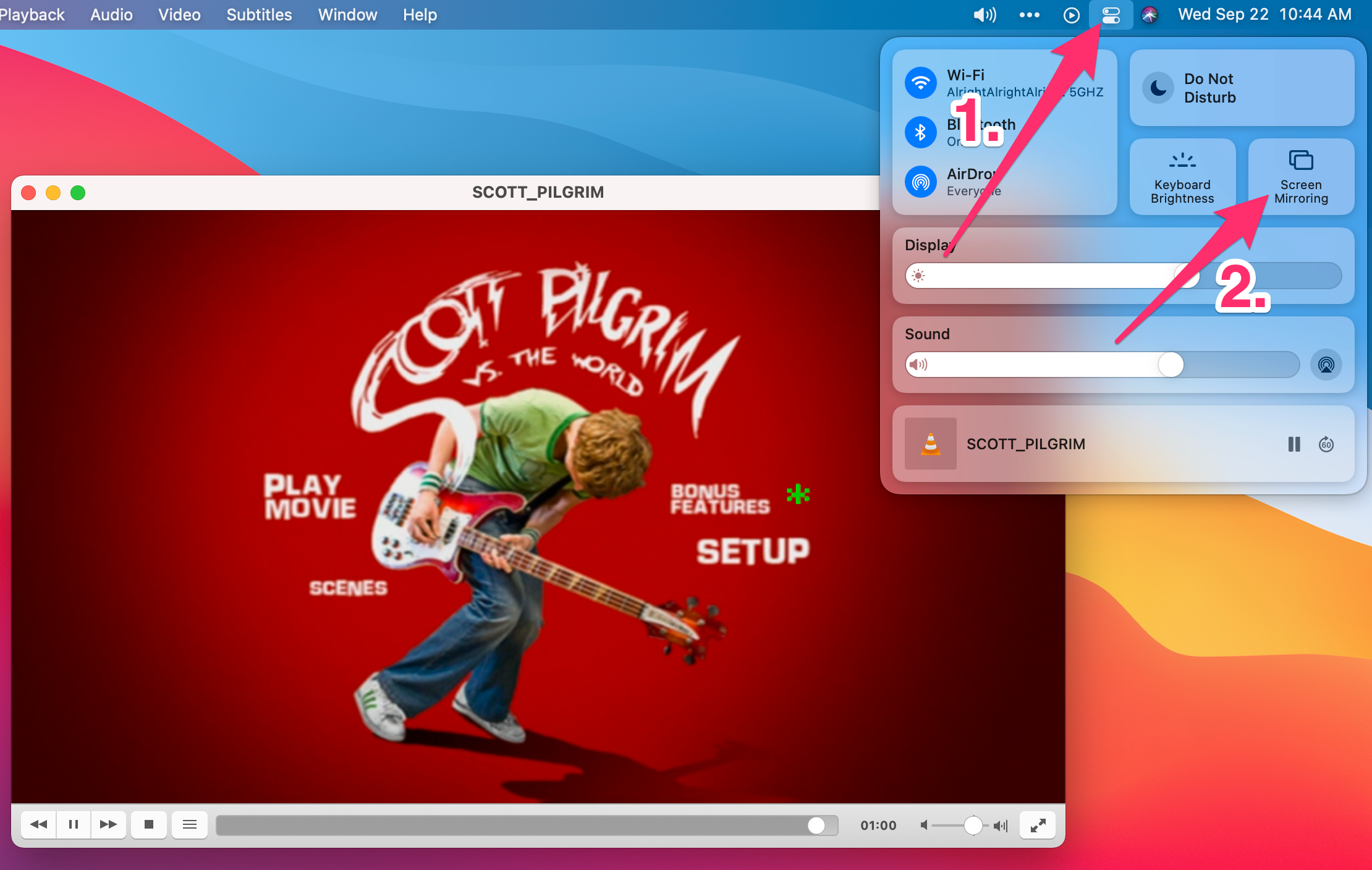Screen dimensions: 1372x870
Task: Stop playback with the stop button
Action: (148, 825)
